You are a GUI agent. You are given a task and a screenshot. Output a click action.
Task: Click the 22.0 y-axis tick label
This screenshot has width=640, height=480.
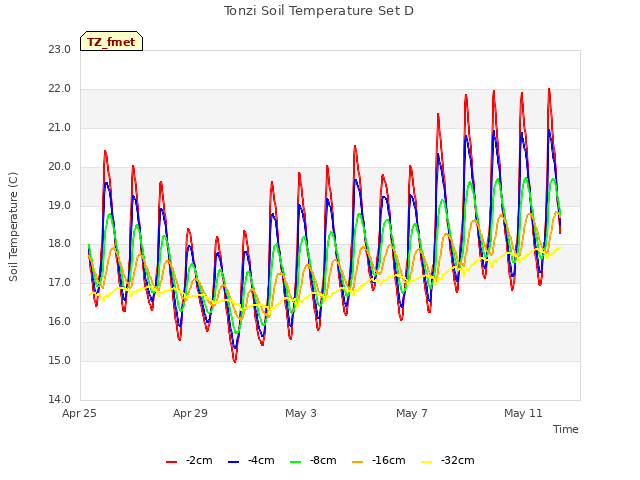60,89
